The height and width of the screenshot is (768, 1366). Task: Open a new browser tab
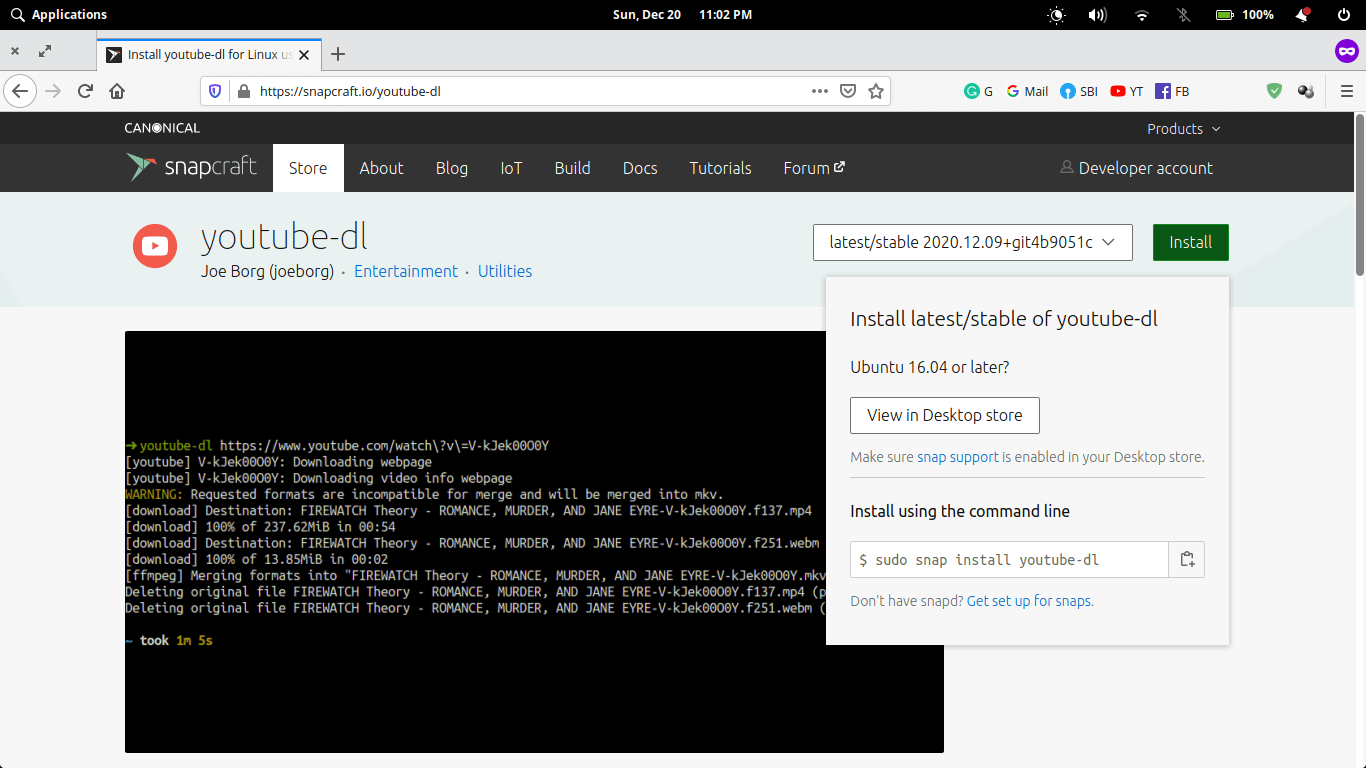[338, 54]
